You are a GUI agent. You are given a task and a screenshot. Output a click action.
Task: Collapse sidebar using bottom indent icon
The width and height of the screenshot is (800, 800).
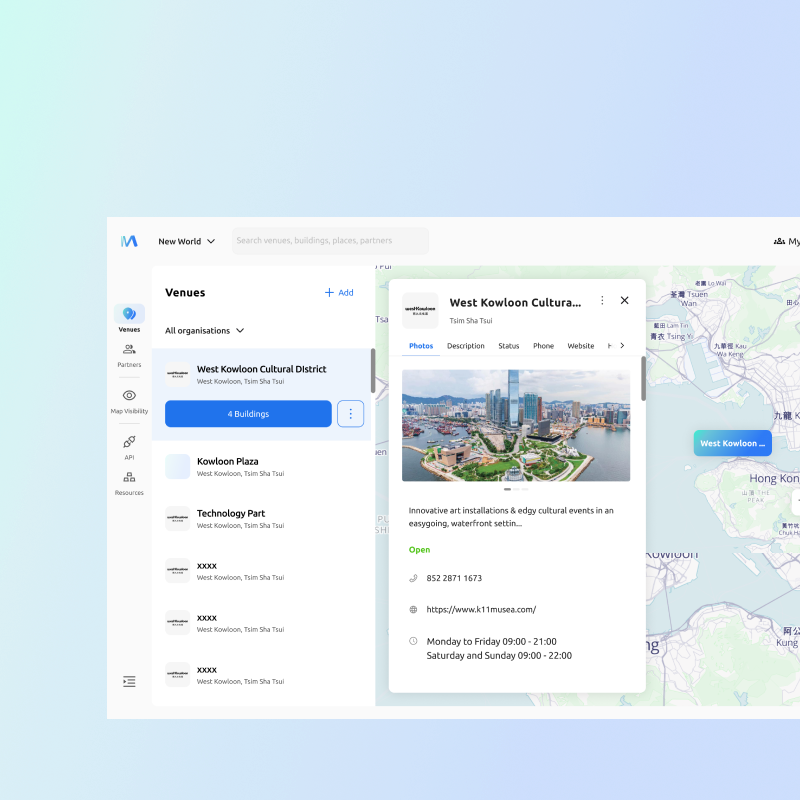(129, 681)
